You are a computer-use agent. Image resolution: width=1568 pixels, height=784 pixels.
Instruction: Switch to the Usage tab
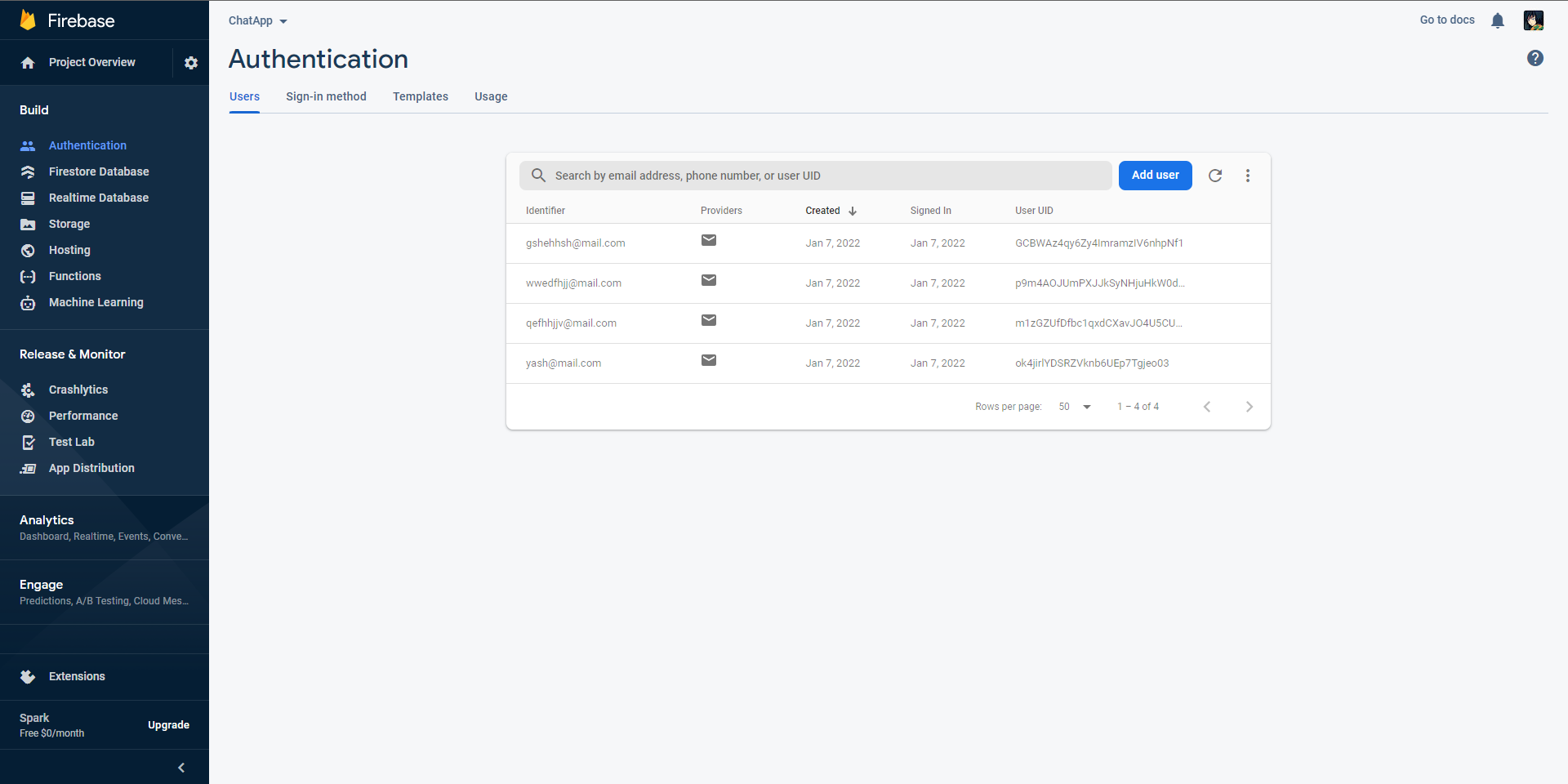tap(491, 96)
